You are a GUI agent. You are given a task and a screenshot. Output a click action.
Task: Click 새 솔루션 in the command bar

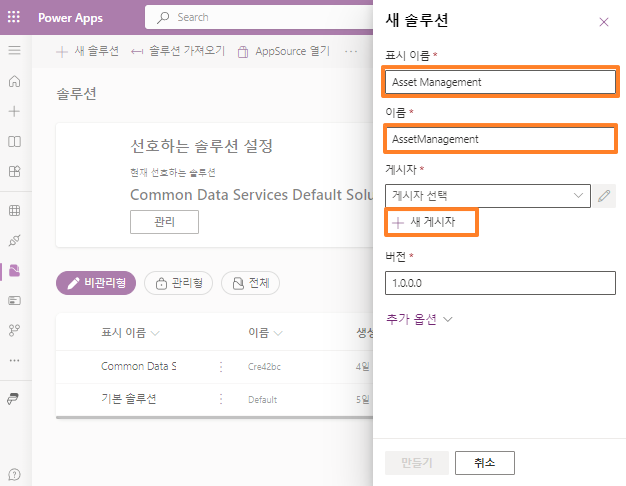tap(87, 51)
